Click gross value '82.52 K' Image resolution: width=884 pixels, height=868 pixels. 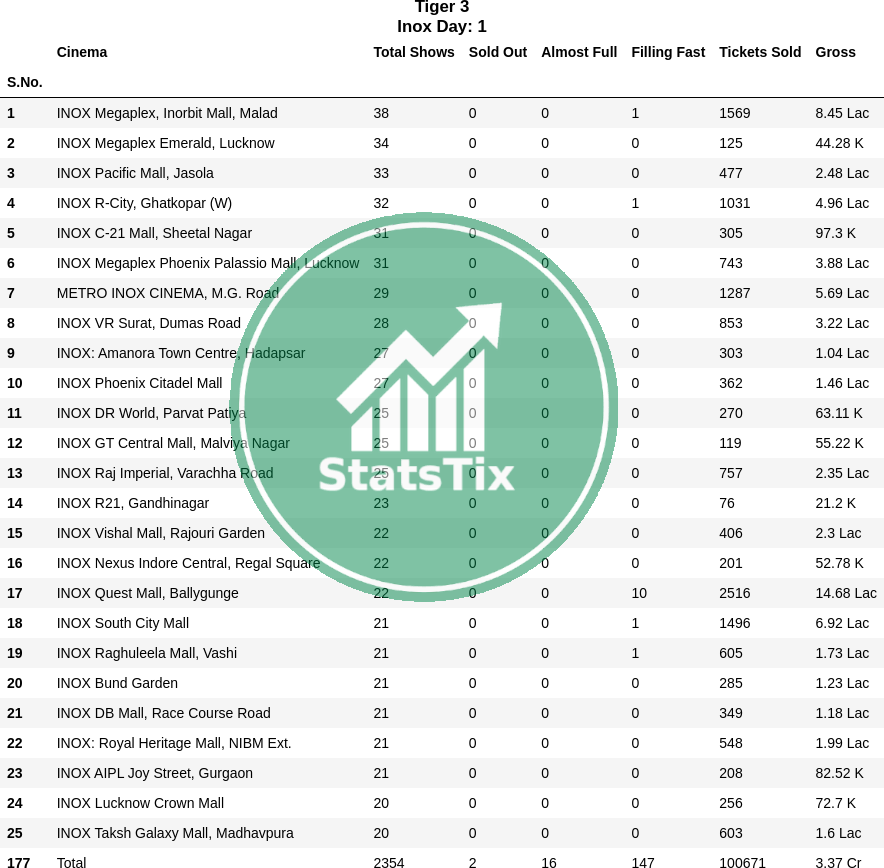[x=839, y=773]
